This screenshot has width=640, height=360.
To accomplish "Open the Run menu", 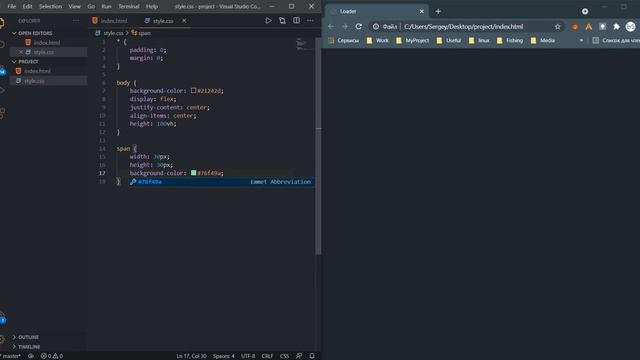I will 106,7.
